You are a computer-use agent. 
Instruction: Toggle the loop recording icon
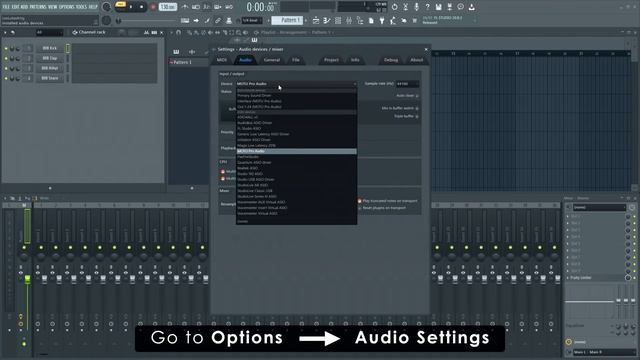tap(229, 7)
